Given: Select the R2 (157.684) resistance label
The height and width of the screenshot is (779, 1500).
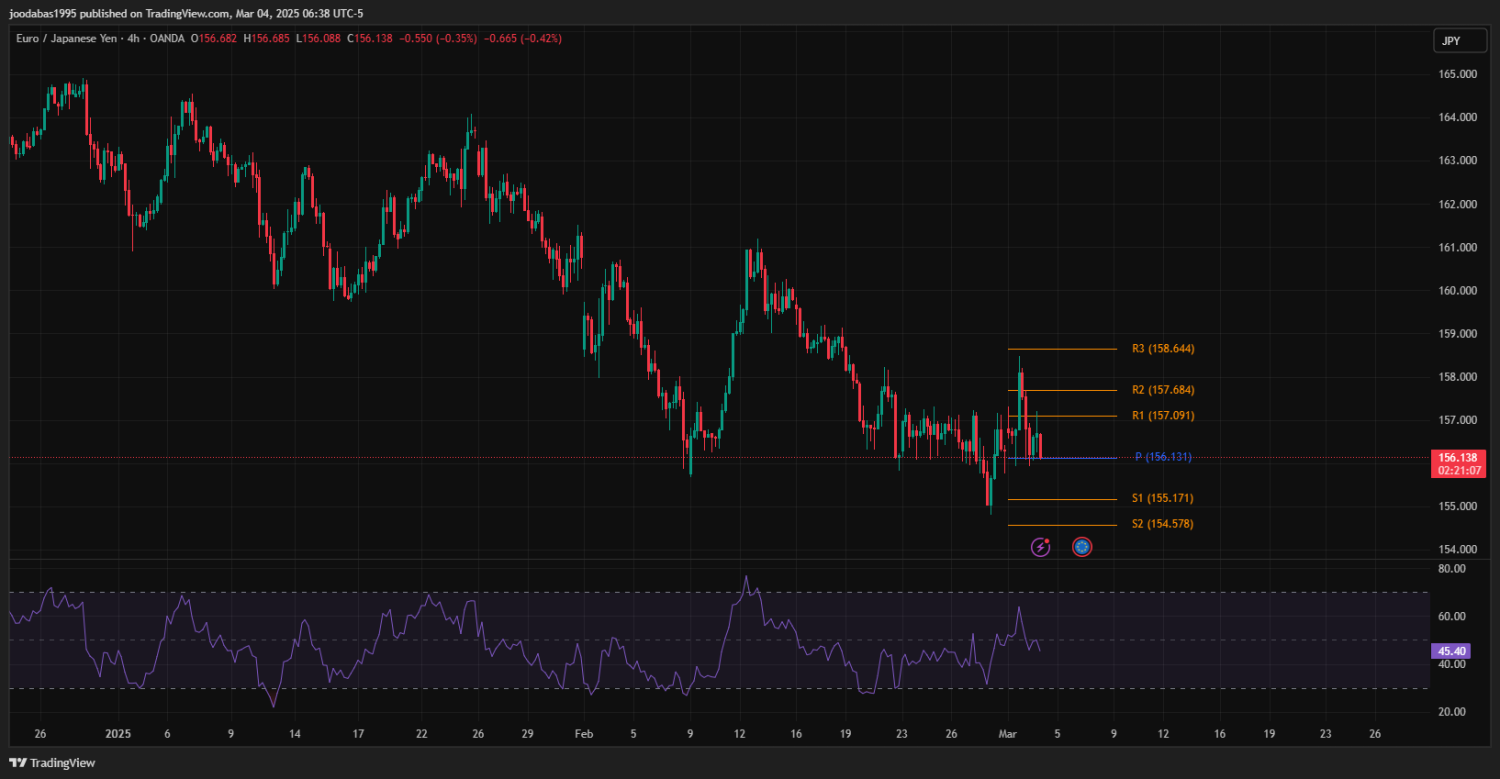Looking at the screenshot, I should tap(1162, 390).
